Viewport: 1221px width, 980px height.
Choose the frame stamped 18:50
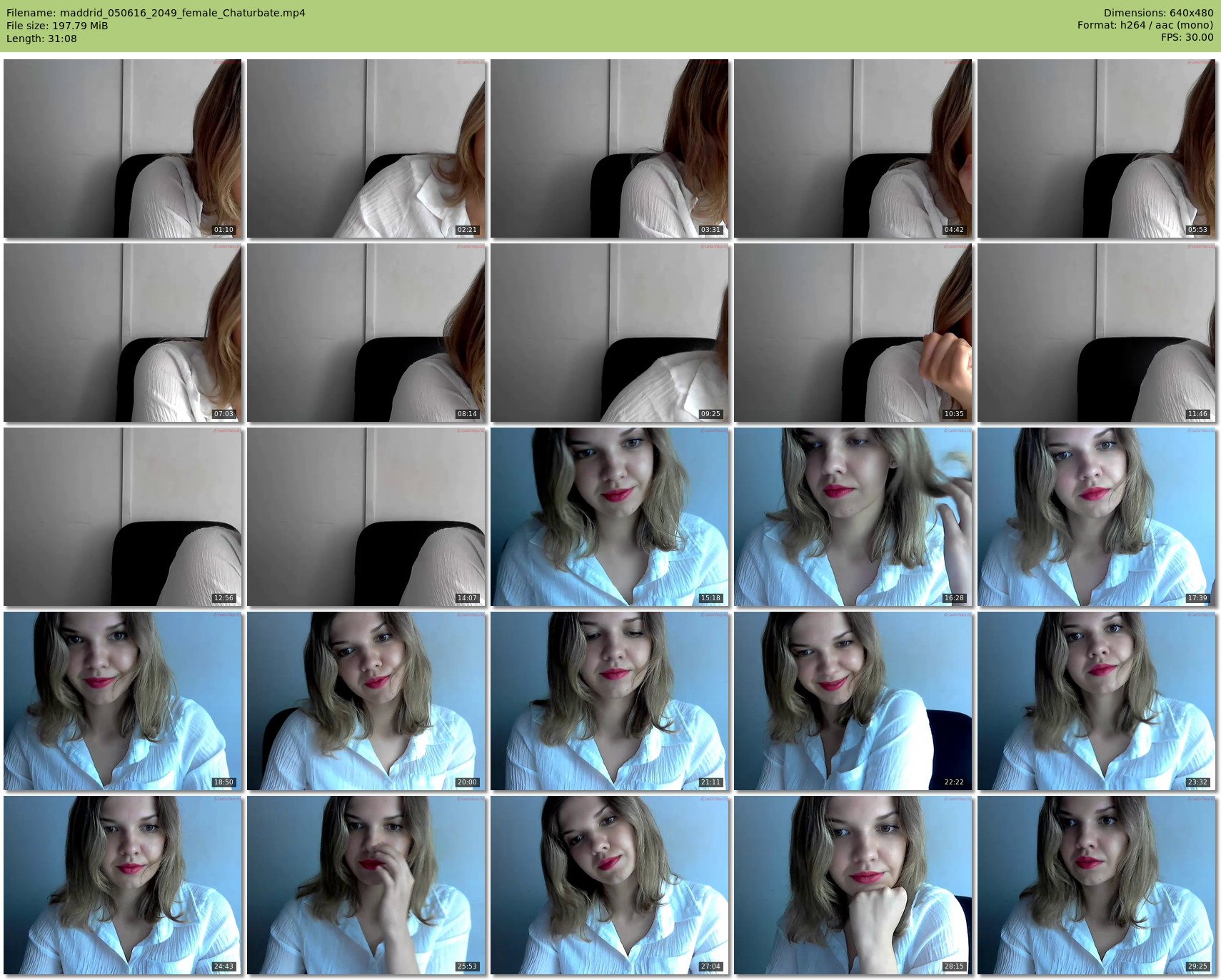(123, 701)
